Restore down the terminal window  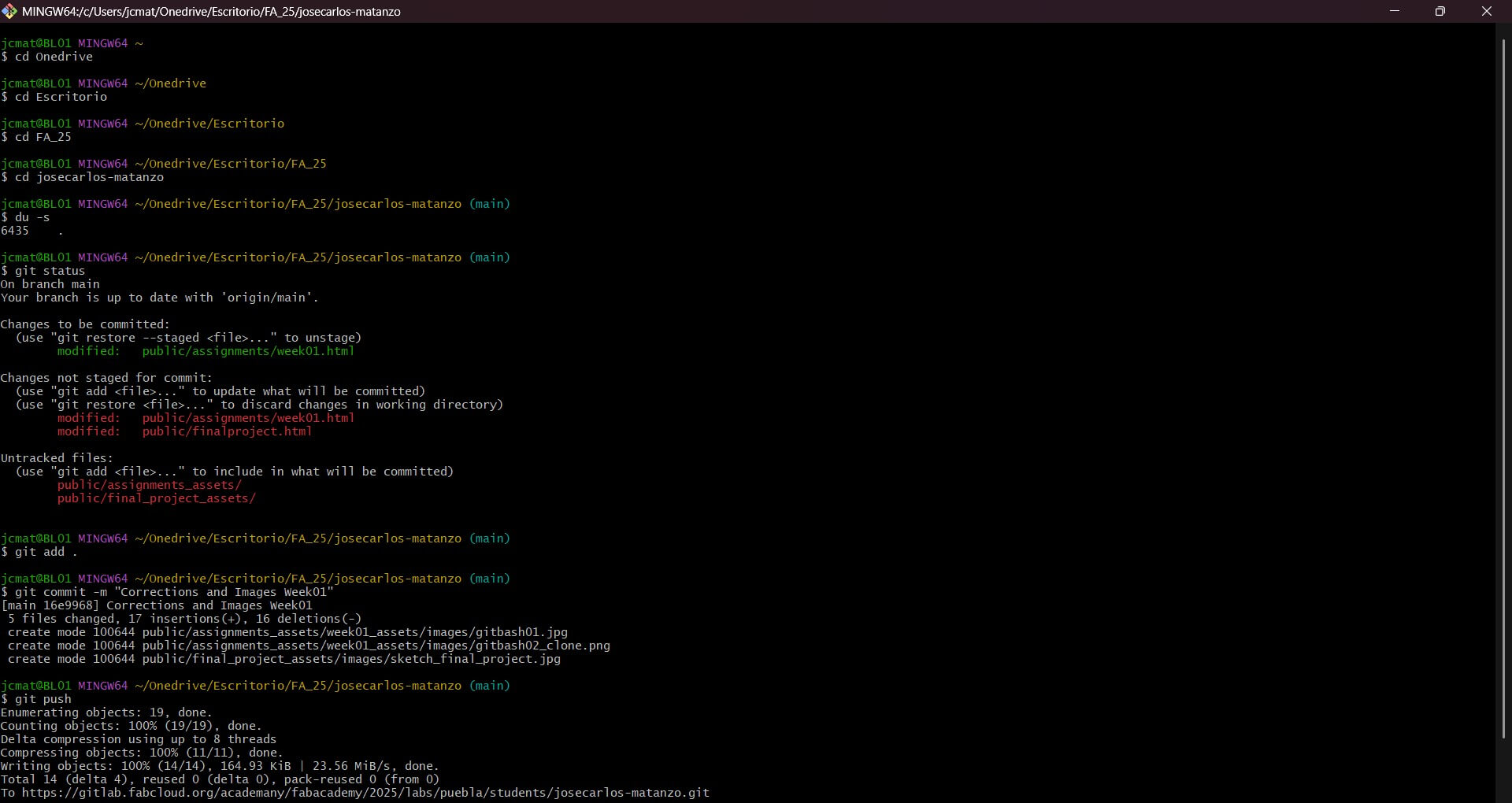1440,11
